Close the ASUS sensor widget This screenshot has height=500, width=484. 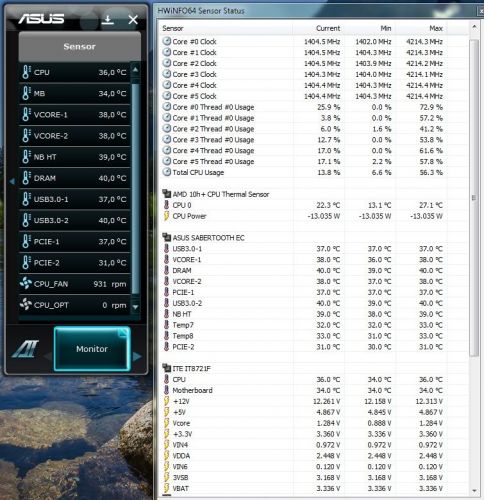pos(133,20)
